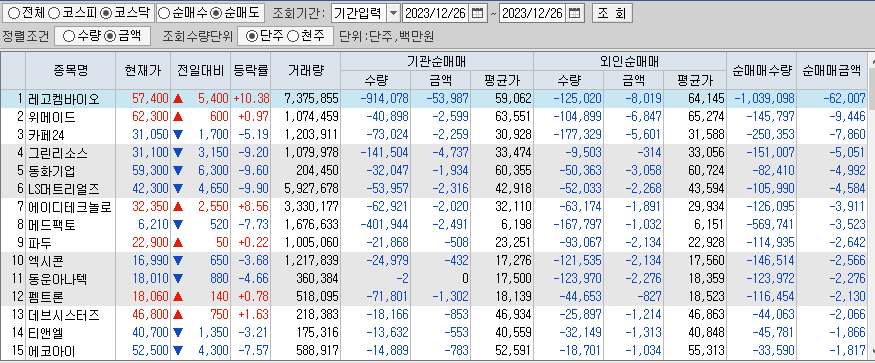This screenshot has width=875, height=363.
Task: Click up arrow beside 2,550 change
Action: coord(178,207)
